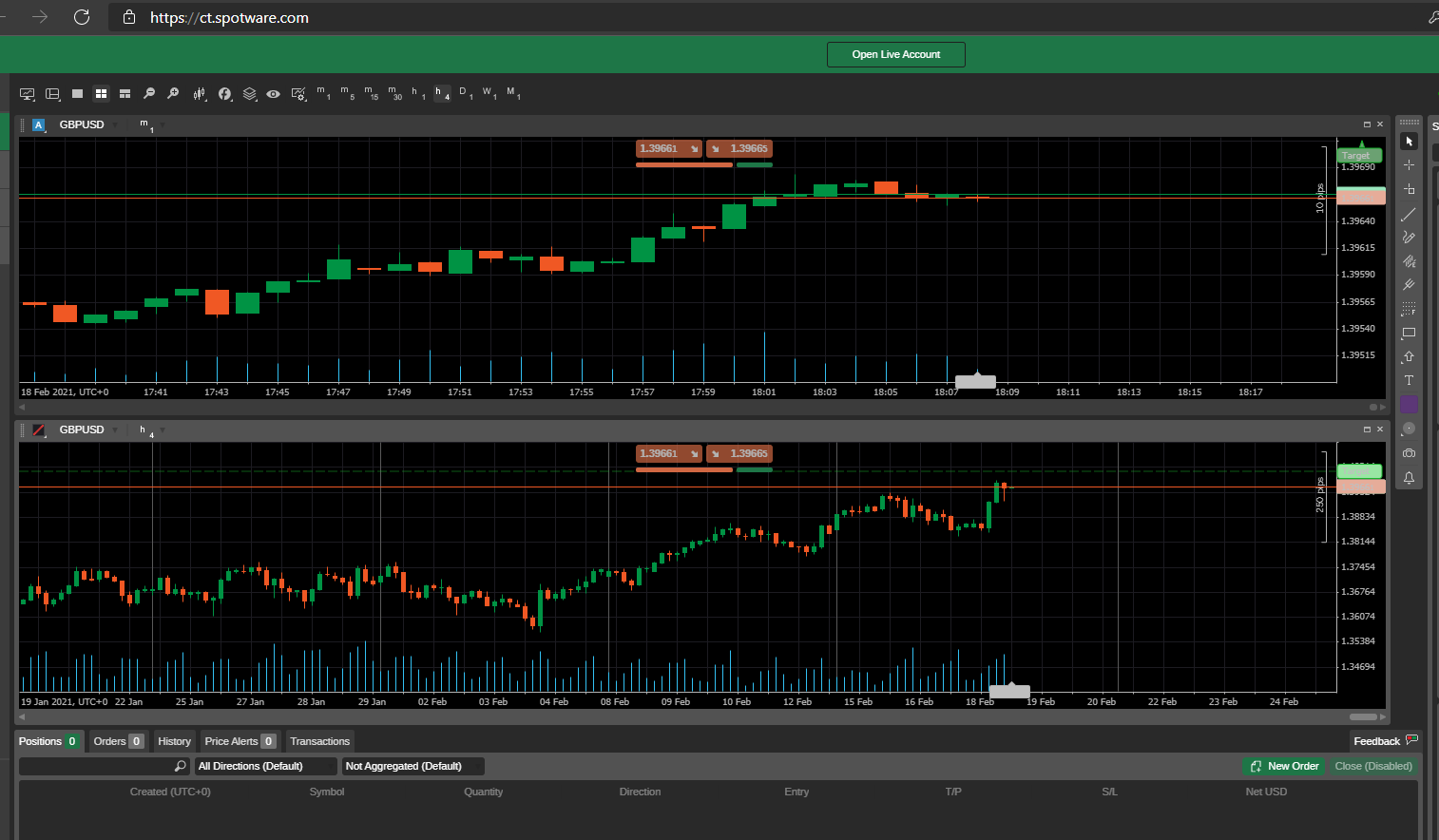Open the top chart link group A icon

tap(39, 124)
